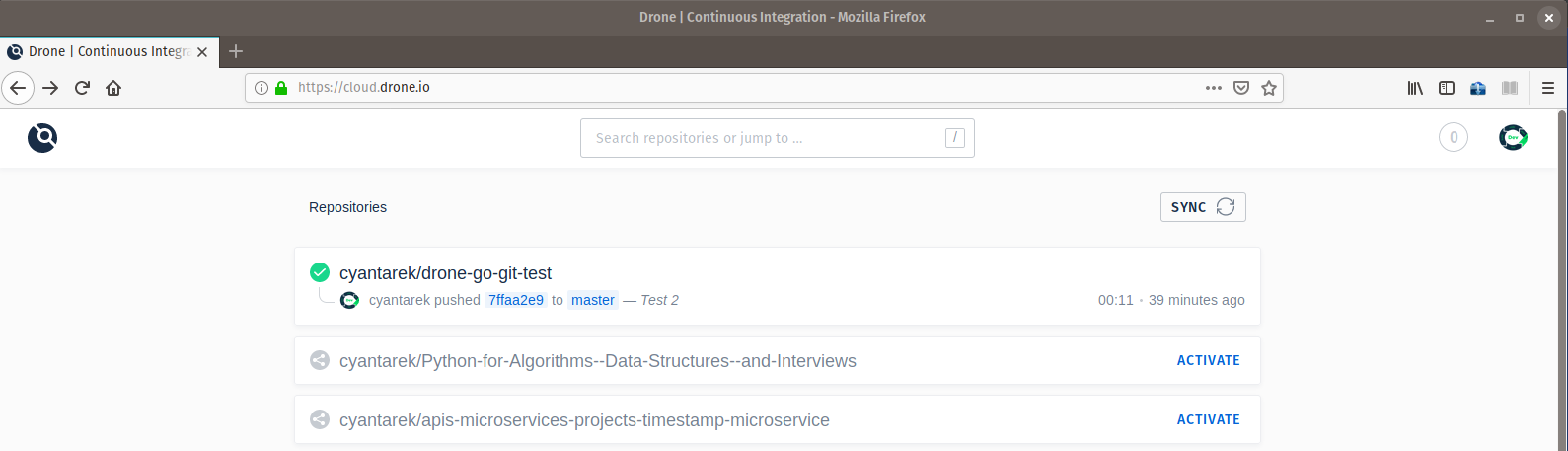Viewport: 1568px width, 451px height.
Task: Open the Firefox hamburger menu
Action: click(1548, 88)
